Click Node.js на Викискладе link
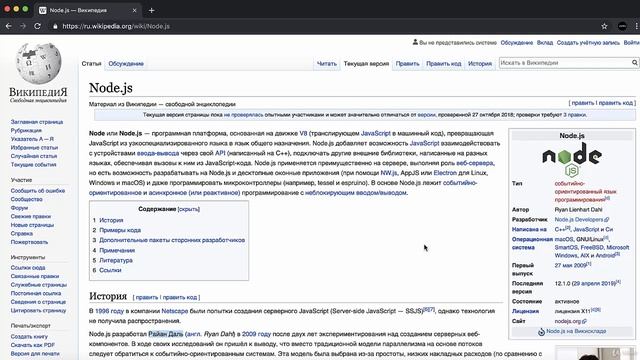Image resolution: width=640 pixels, height=360 pixels. (x=576, y=332)
